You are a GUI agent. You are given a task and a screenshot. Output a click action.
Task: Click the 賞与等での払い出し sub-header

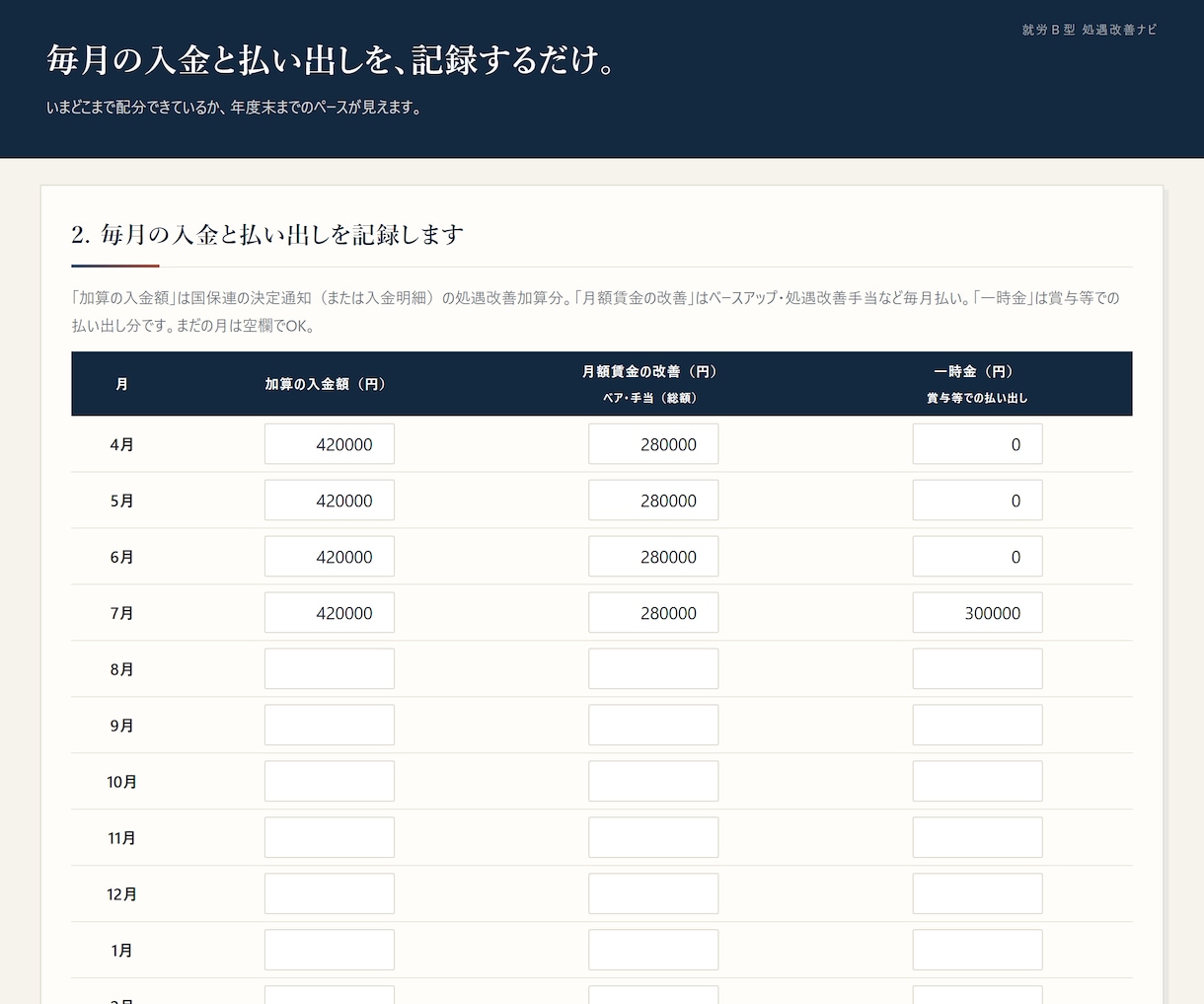pos(977,398)
